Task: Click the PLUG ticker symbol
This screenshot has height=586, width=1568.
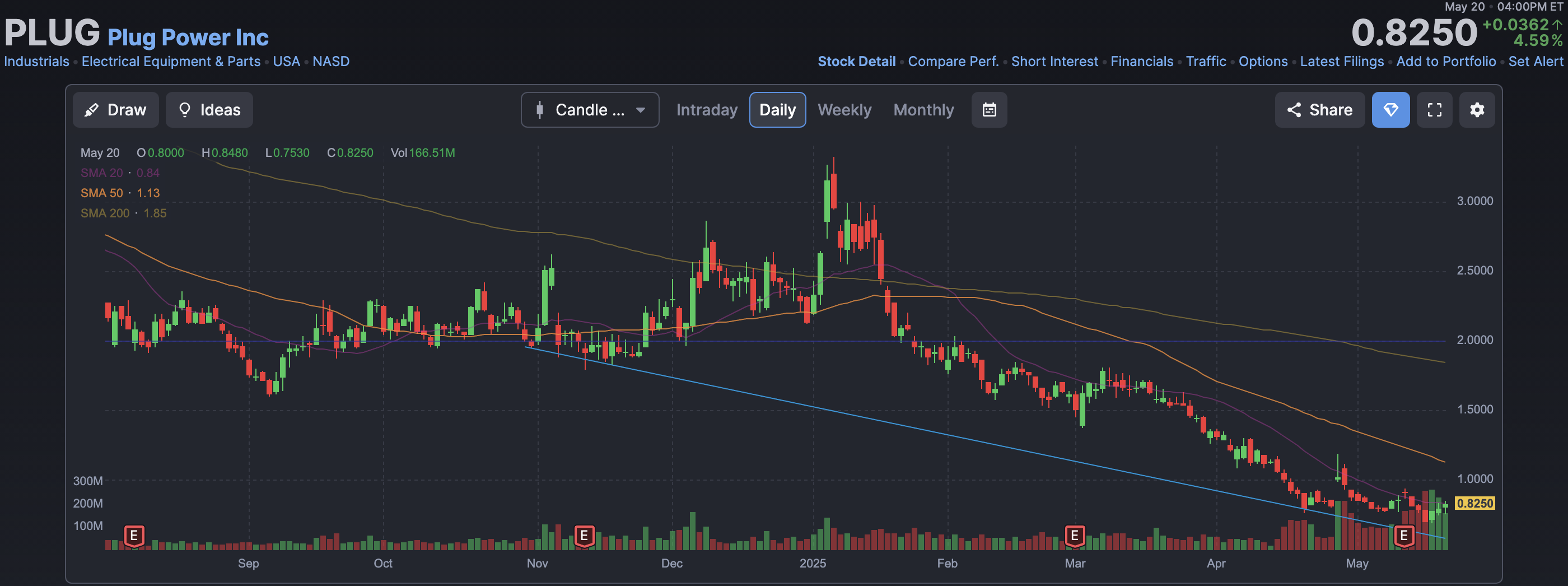Action: pyautogui.click(x=52, y=32)
